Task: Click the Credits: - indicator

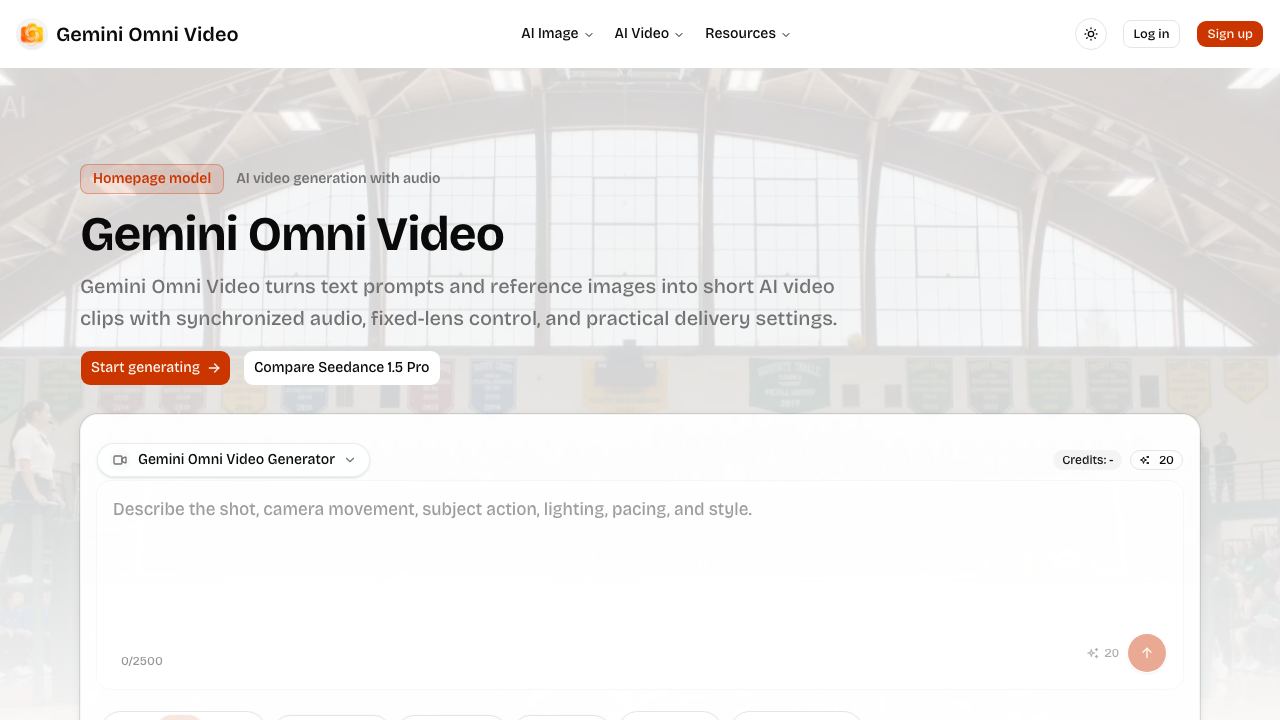Action: pos(1088,460)
